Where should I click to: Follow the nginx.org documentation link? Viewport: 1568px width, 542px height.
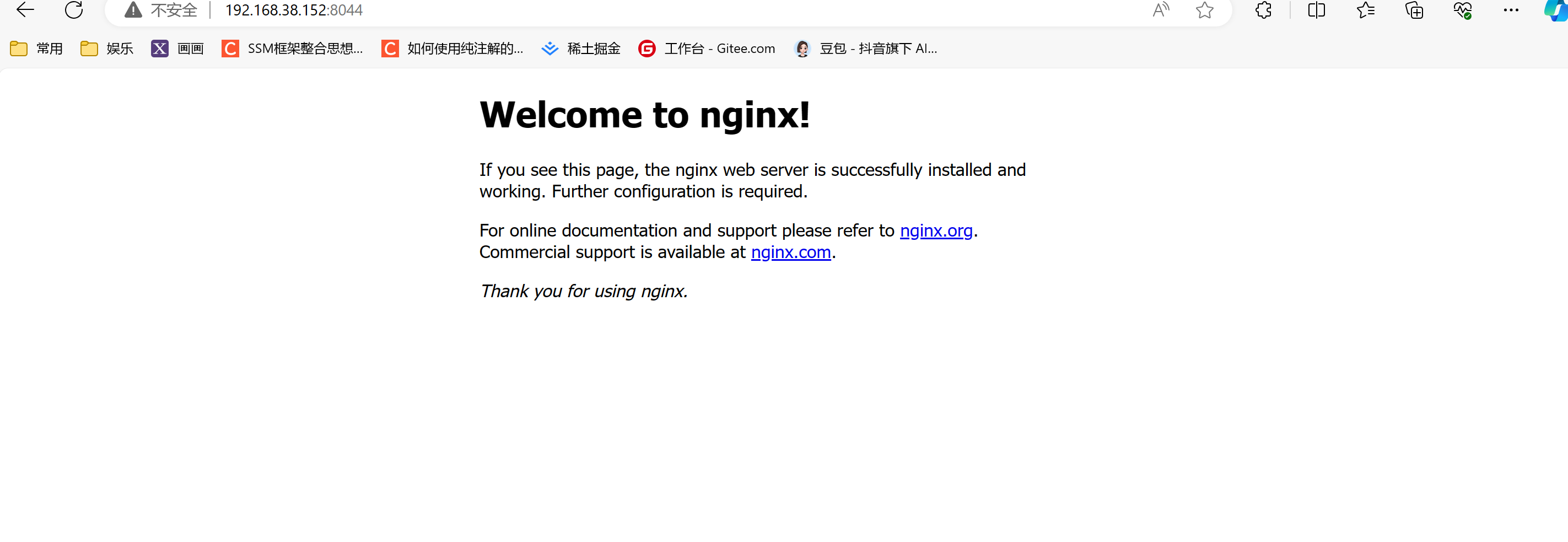point(936,231)
